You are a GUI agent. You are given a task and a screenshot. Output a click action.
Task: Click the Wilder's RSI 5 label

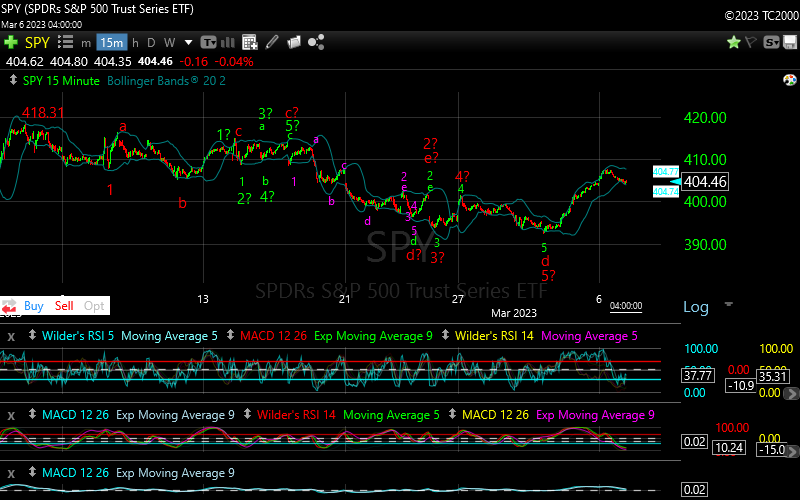pos(78,336)
